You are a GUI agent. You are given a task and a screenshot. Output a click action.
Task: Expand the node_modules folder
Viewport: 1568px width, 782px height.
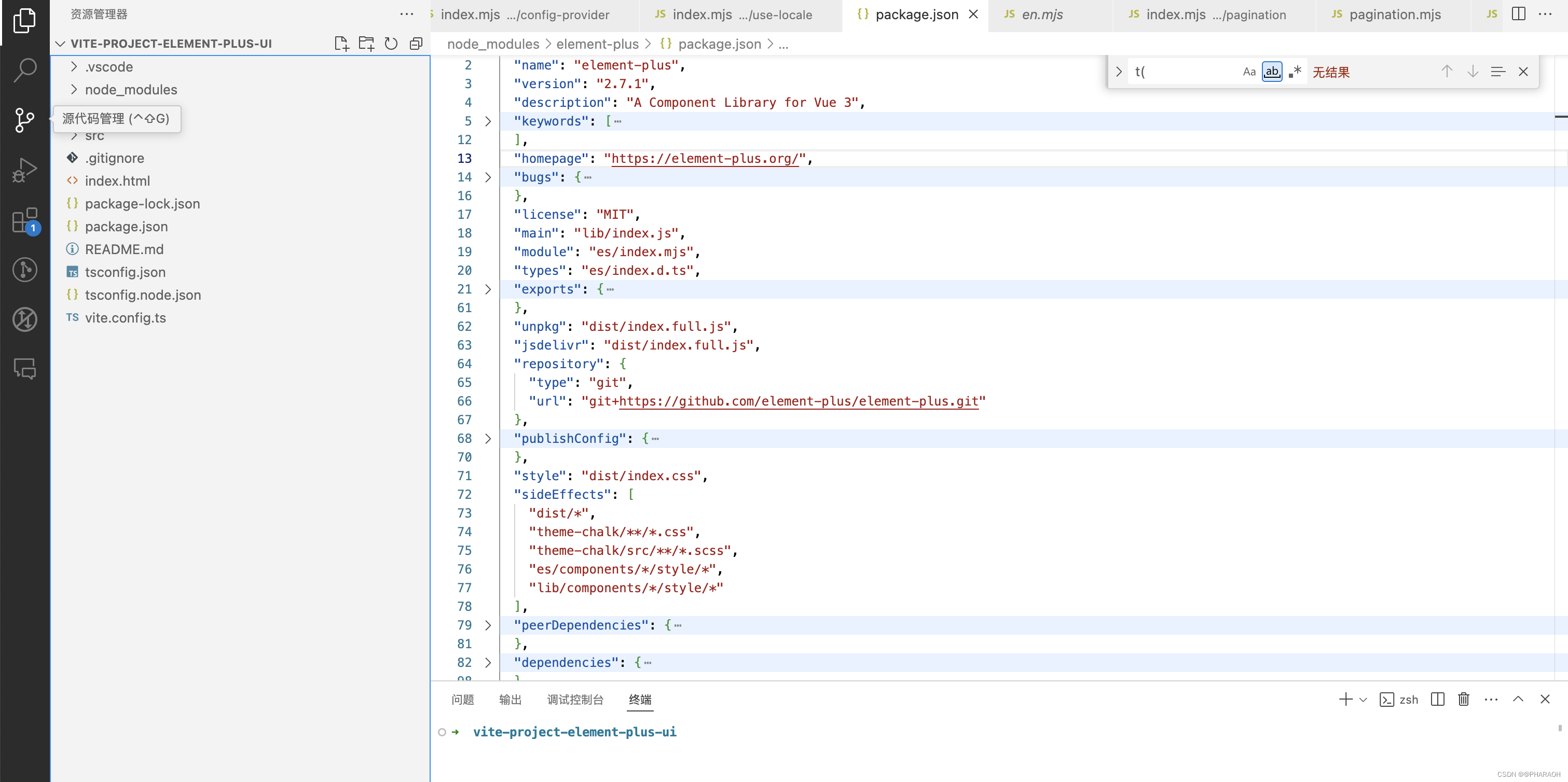point(74,90)
